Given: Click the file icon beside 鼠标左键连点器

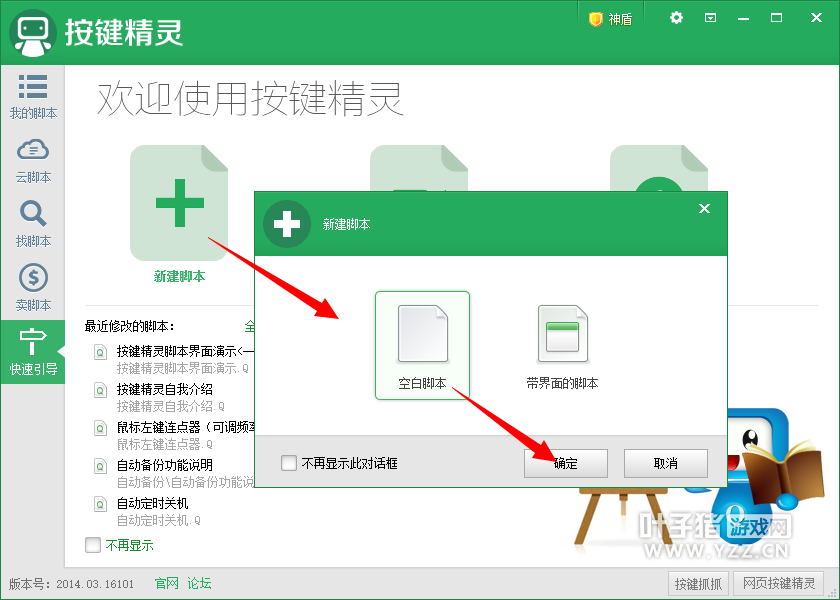Looking at the screenshot, I should (100, 428).
